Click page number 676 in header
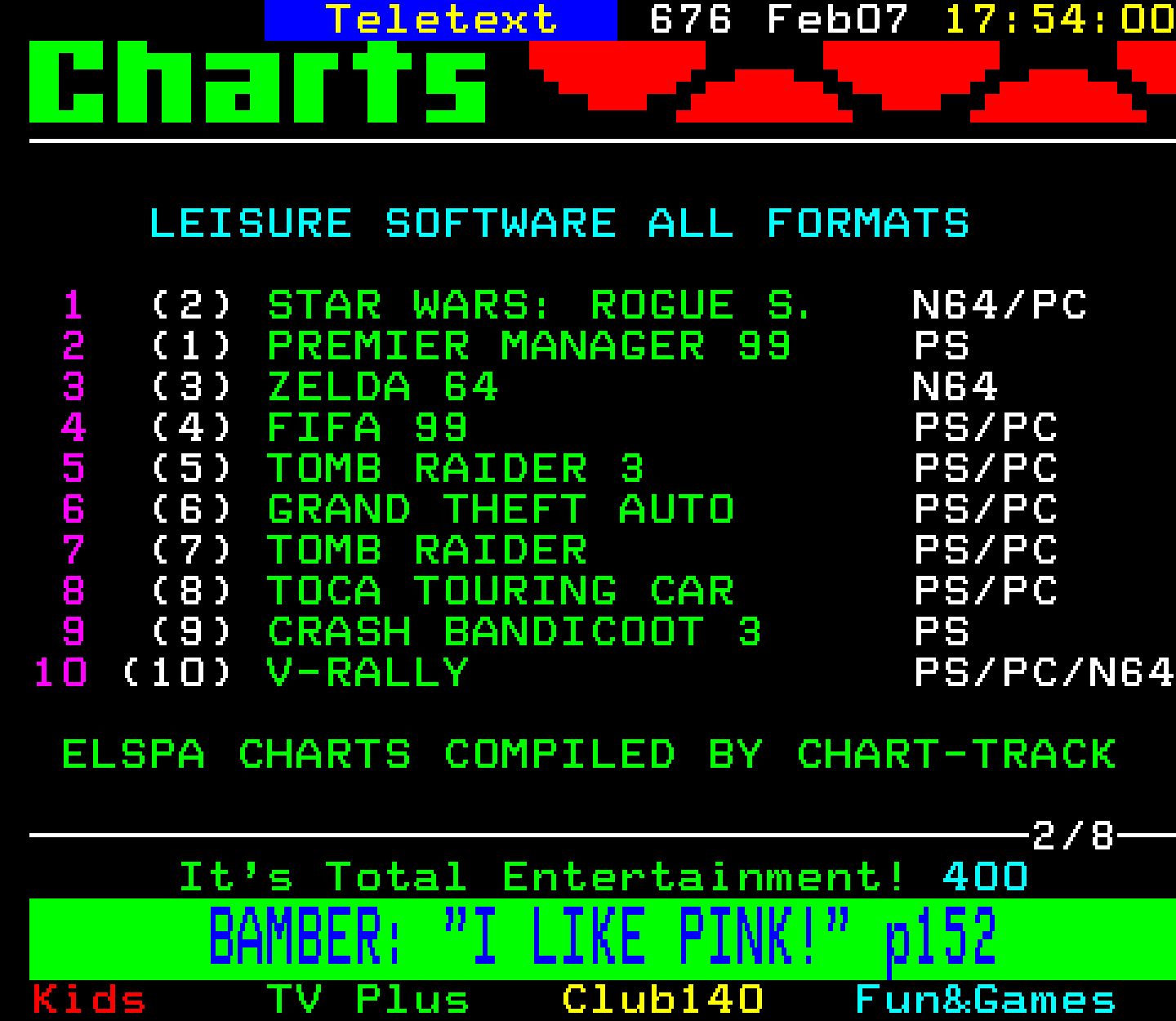This screenshot has width=1176, height=1021. [691, 20]
